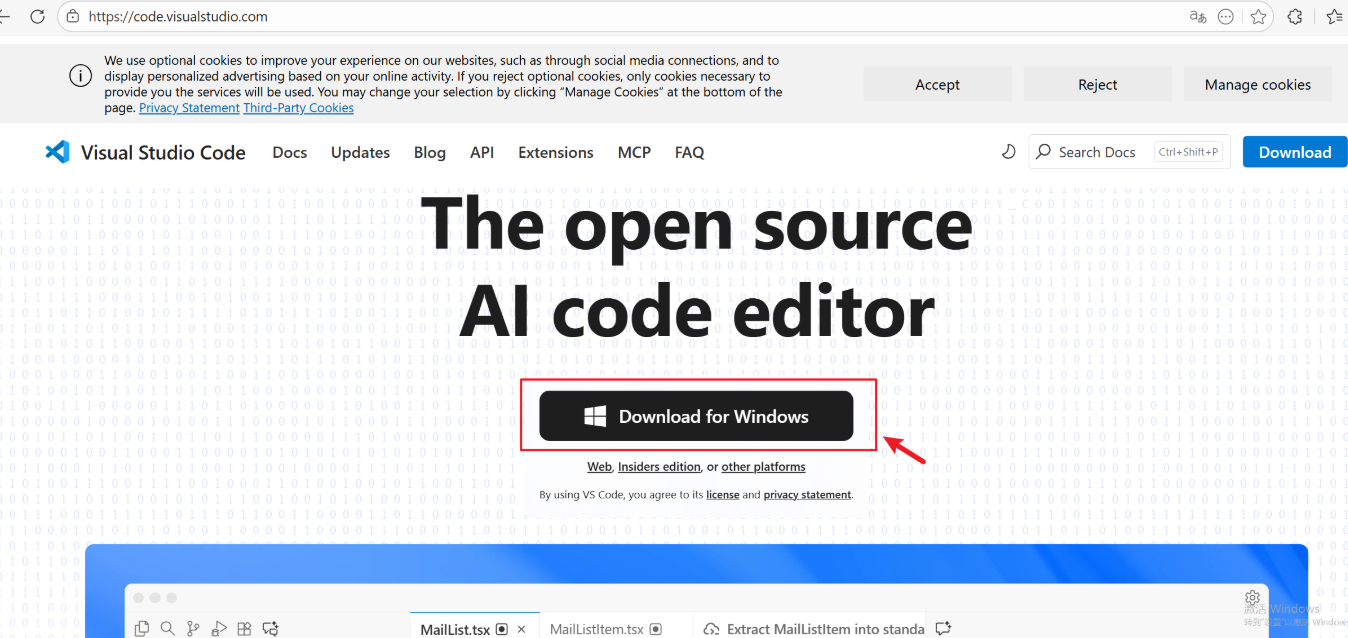1348x638 pixels.
Task: Click the Source Control icon in preview
Action: coord(192,629)
